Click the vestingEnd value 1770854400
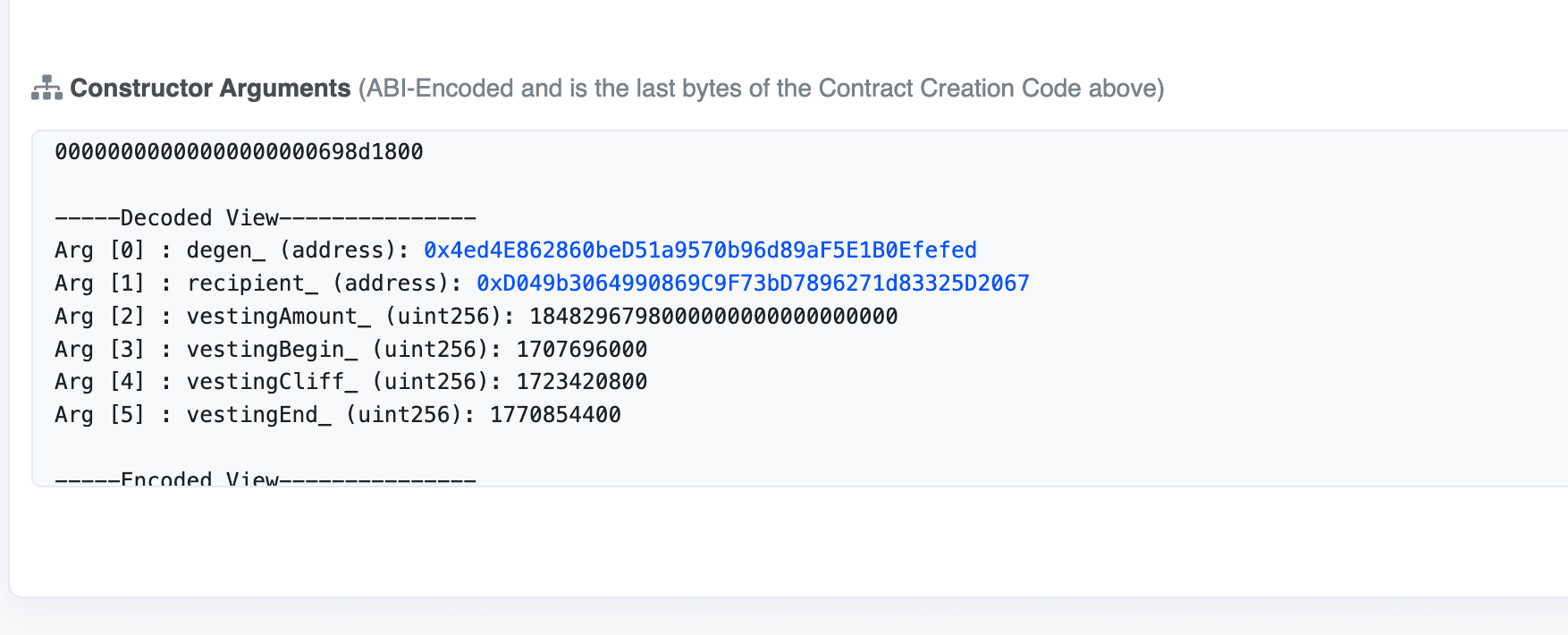The image size is (1568, 635). [x=555, y=415]
